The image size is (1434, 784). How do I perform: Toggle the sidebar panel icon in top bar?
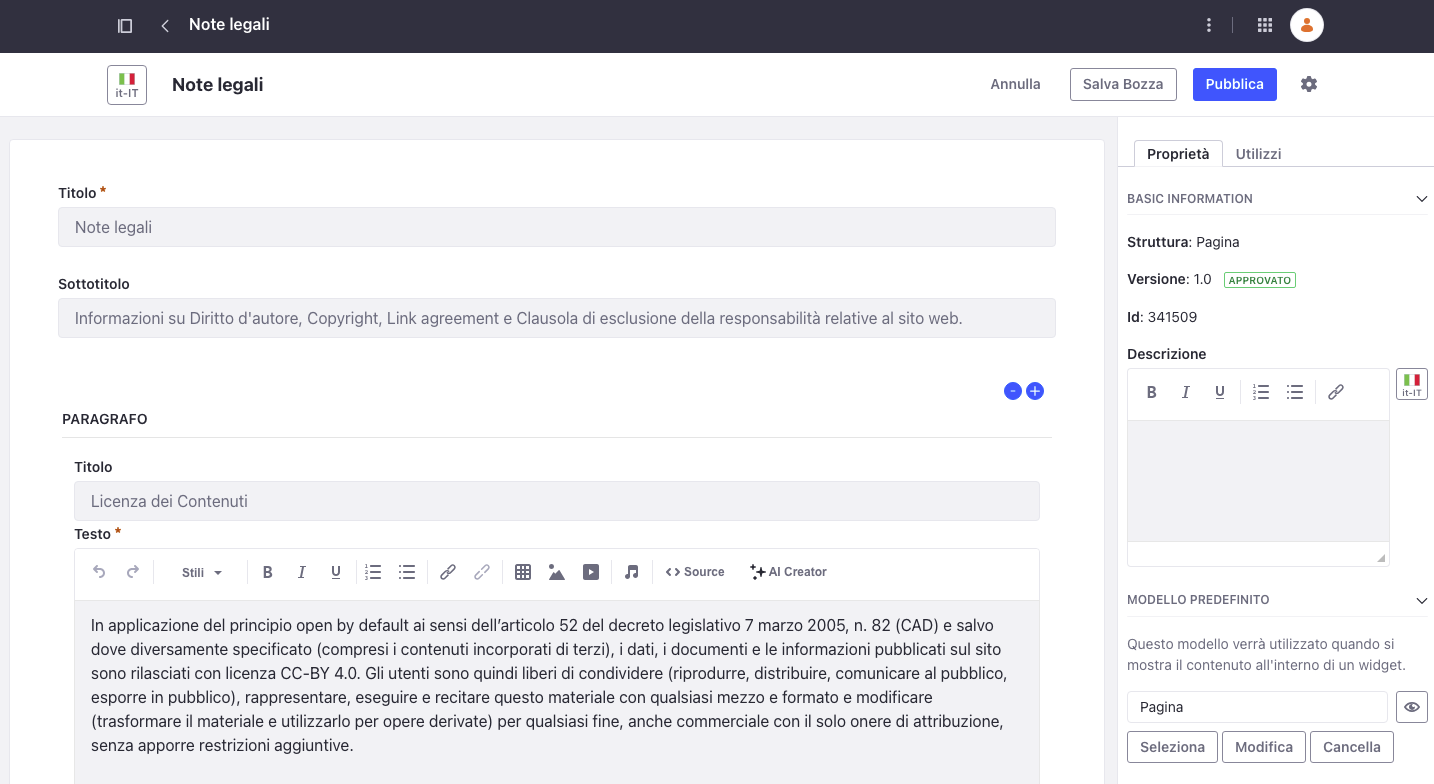(125, 25)
